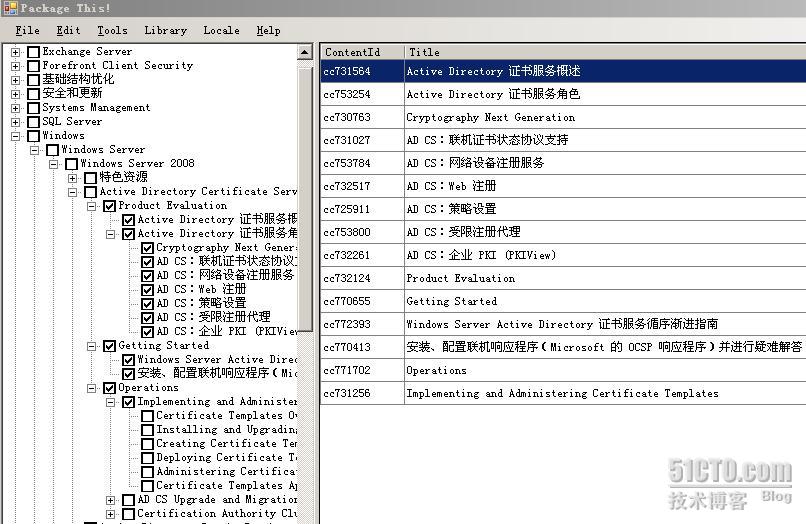Image resolution: width=806 pixels, height=524 pixels.
Task: Expand the 安全和更新 node
Action: tap(15, 94)
